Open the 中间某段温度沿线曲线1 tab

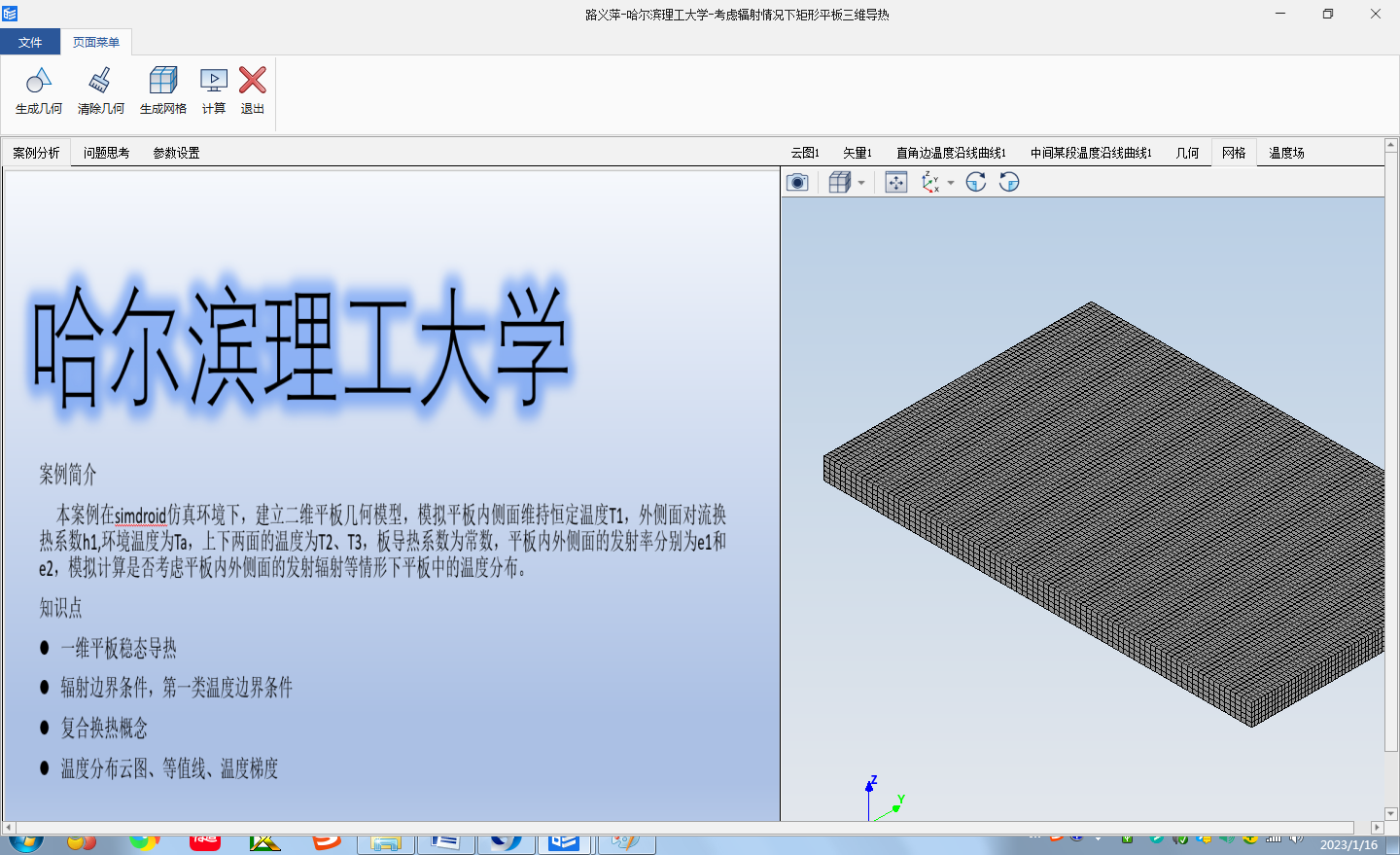(x=1091, y=153)
